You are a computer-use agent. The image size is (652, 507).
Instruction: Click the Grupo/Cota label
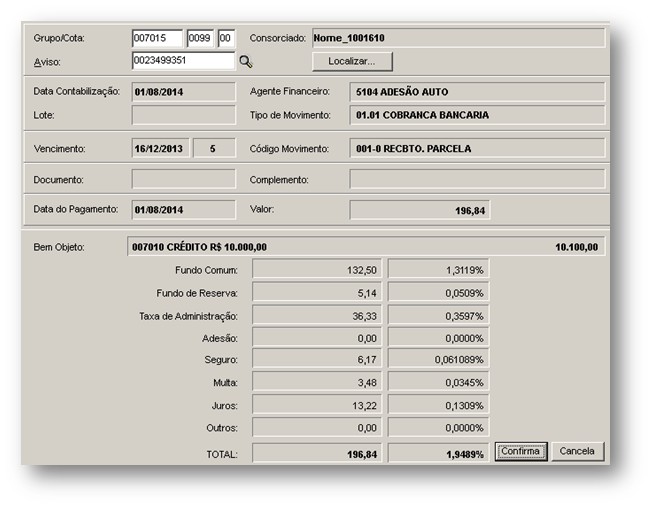pos(59,38)
